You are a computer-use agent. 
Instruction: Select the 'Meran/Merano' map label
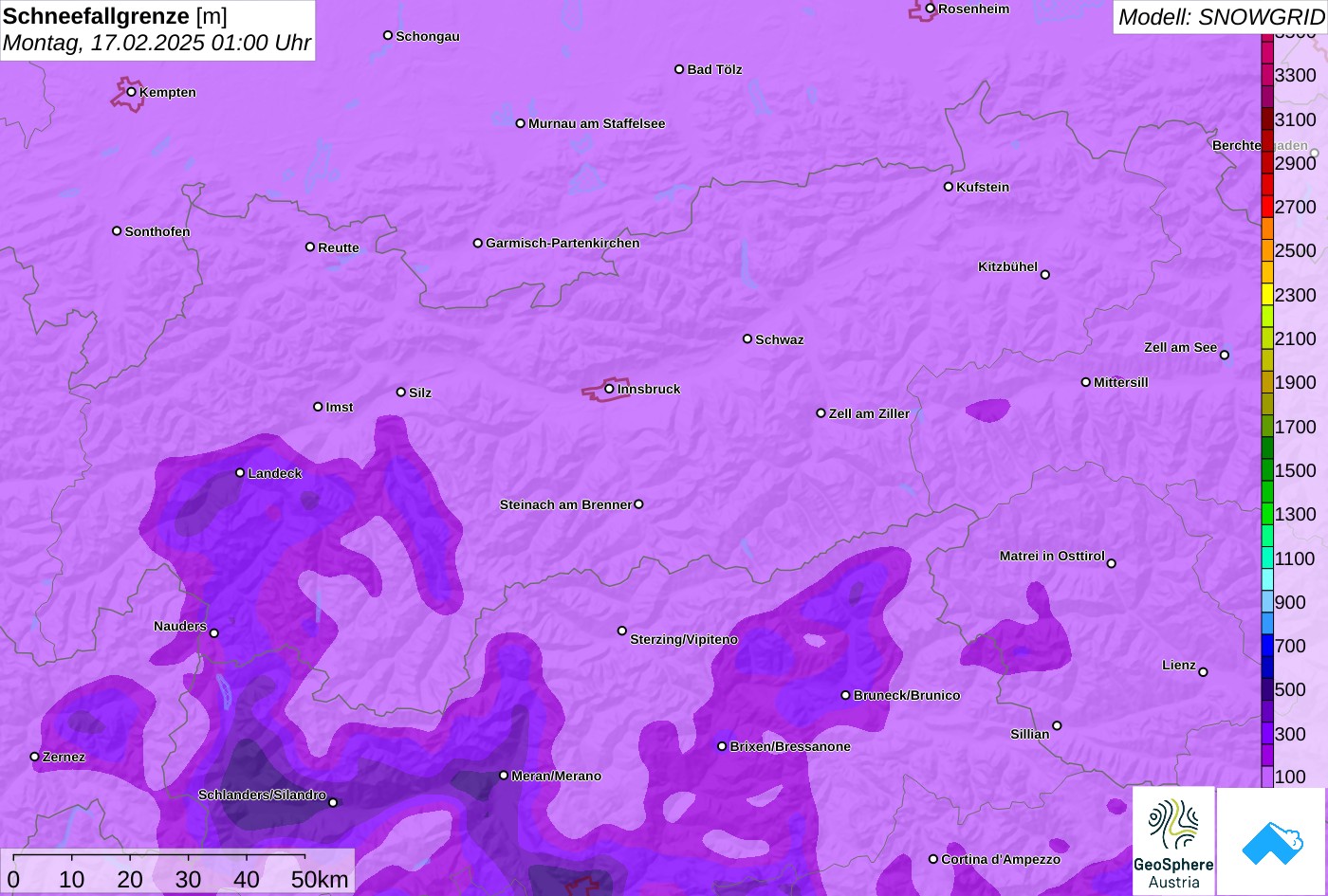pyautogui.click(x=557, y=776)
